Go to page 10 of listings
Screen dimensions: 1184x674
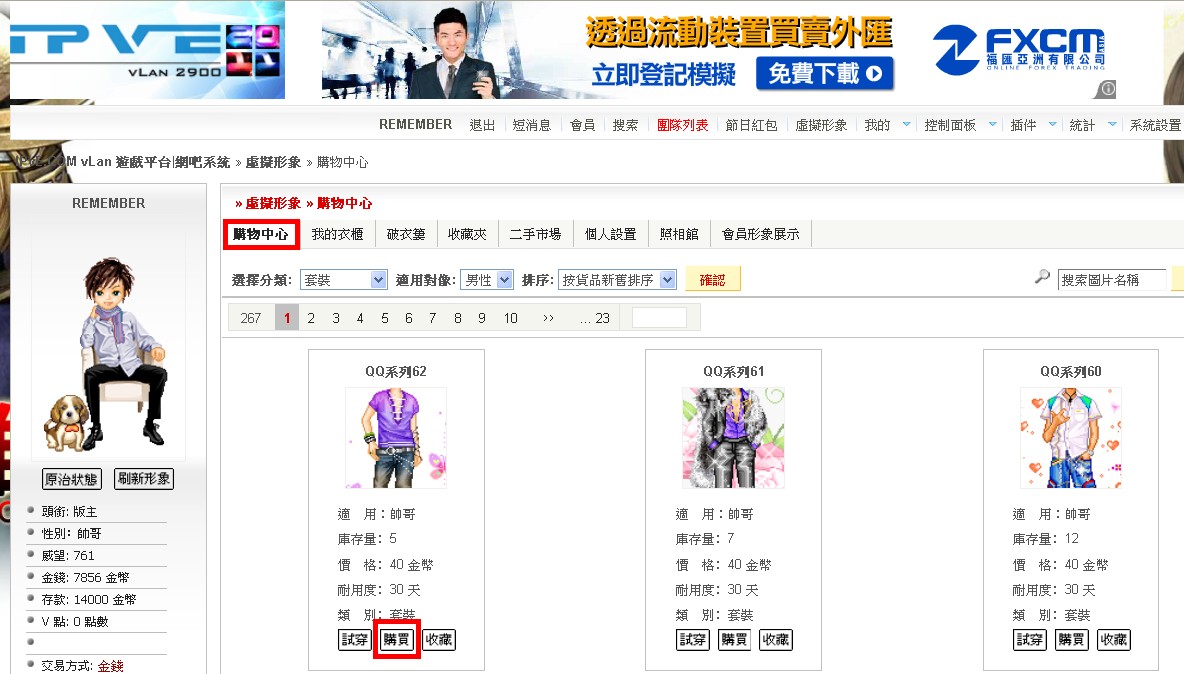tap(510, 319)
